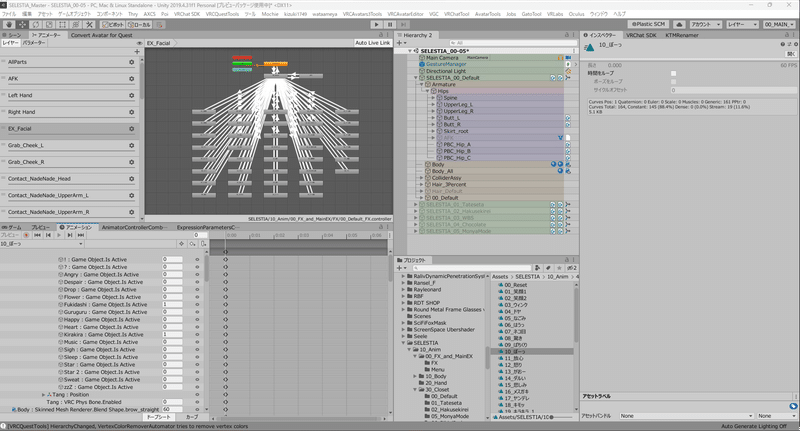Click Main Camera camera icon in Hierarchy

coord(568,58)
